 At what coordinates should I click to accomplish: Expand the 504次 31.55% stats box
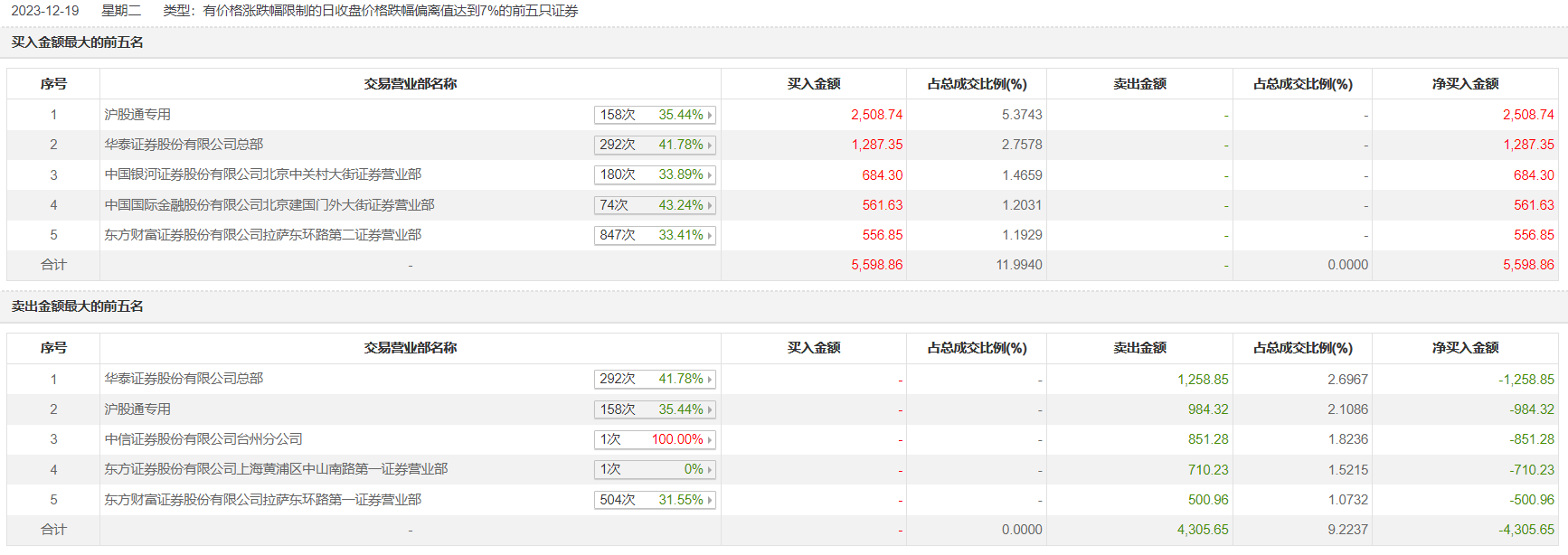click(655, 500)
